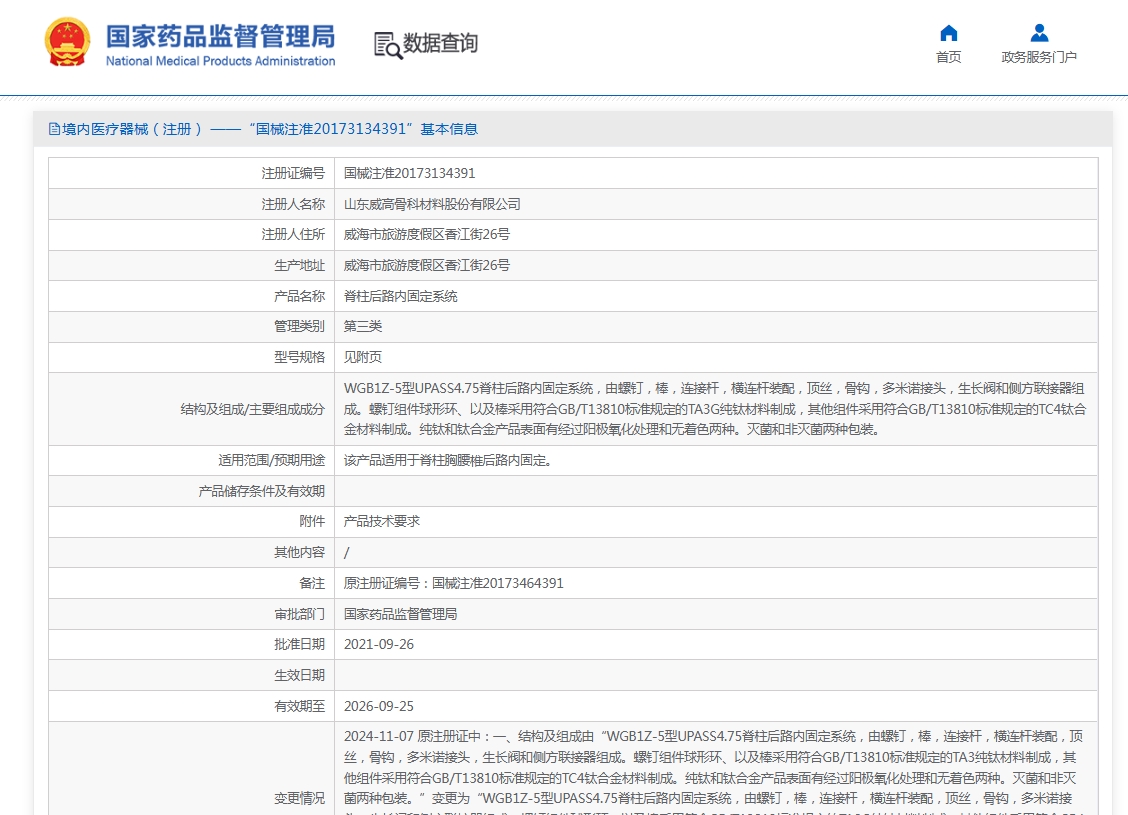Click the 管理类别 label
Image resolution: width=1128 pixels, height=815 pixels.
point(299,327)
